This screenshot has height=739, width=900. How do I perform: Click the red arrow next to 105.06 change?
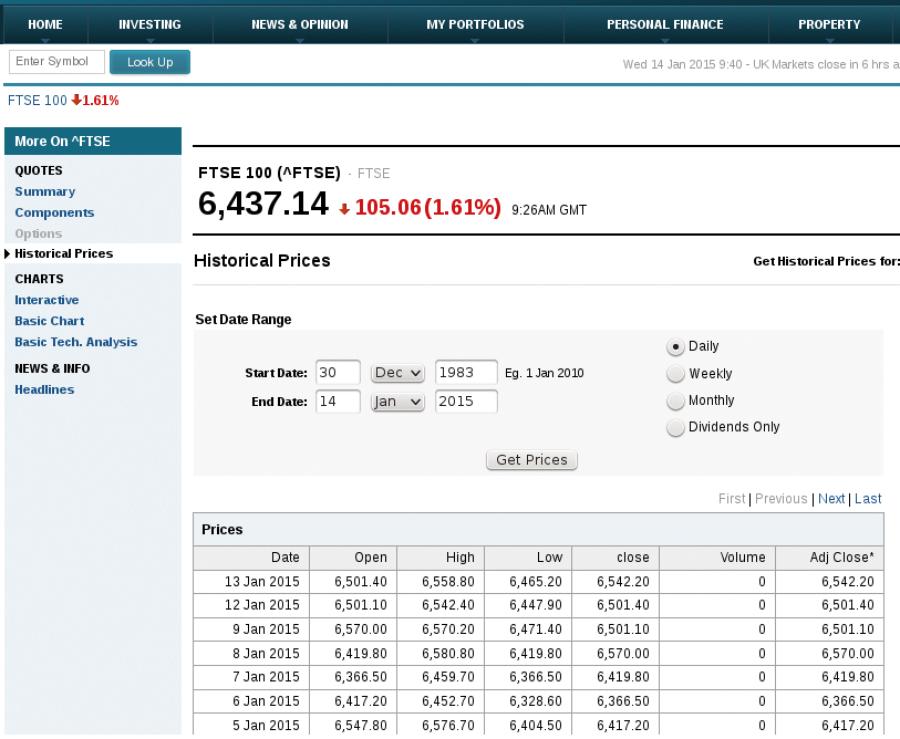pos(344,209)
